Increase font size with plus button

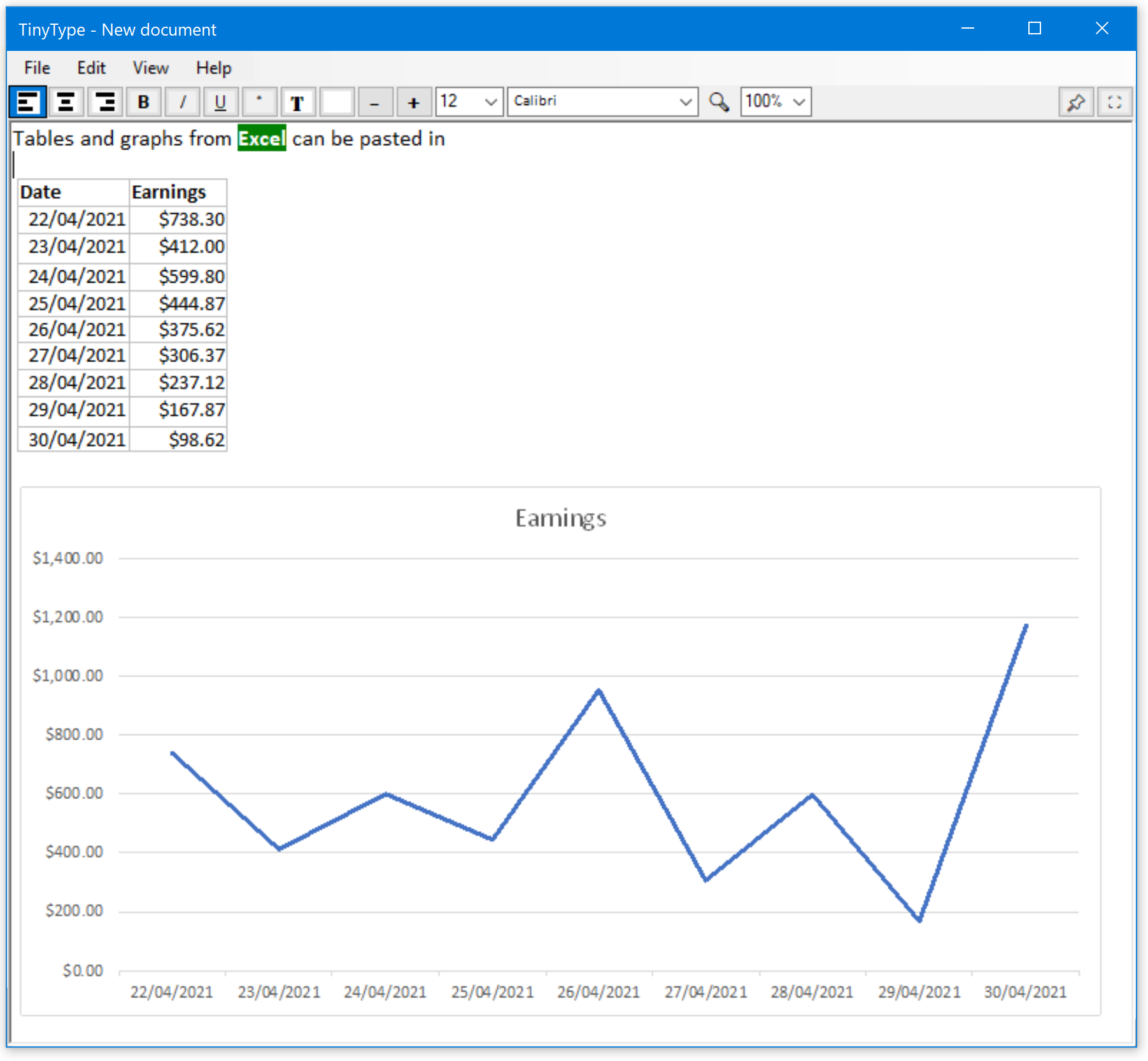coord(413,102)
